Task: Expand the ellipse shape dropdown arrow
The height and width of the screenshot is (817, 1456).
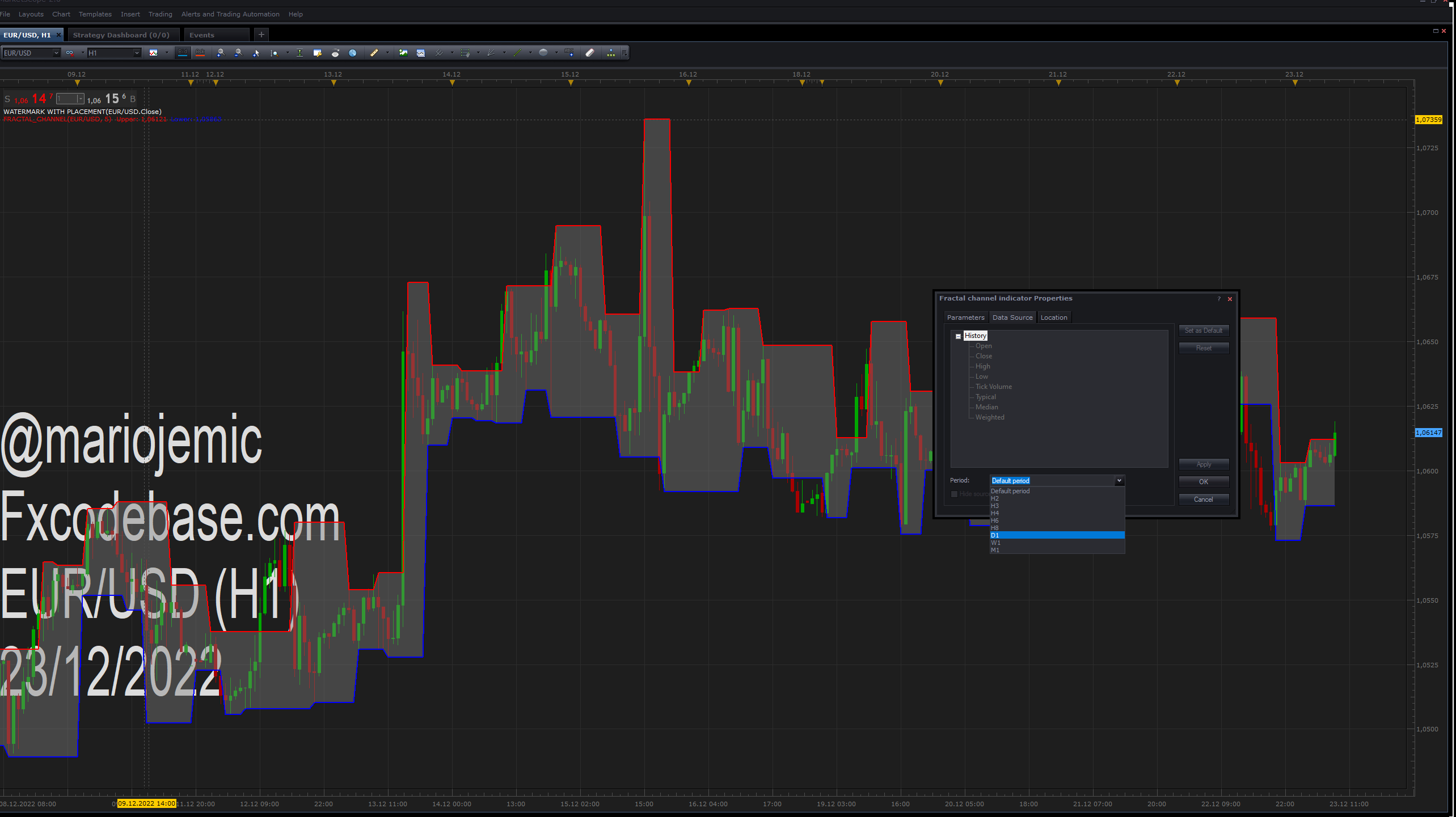Action: 556,53
